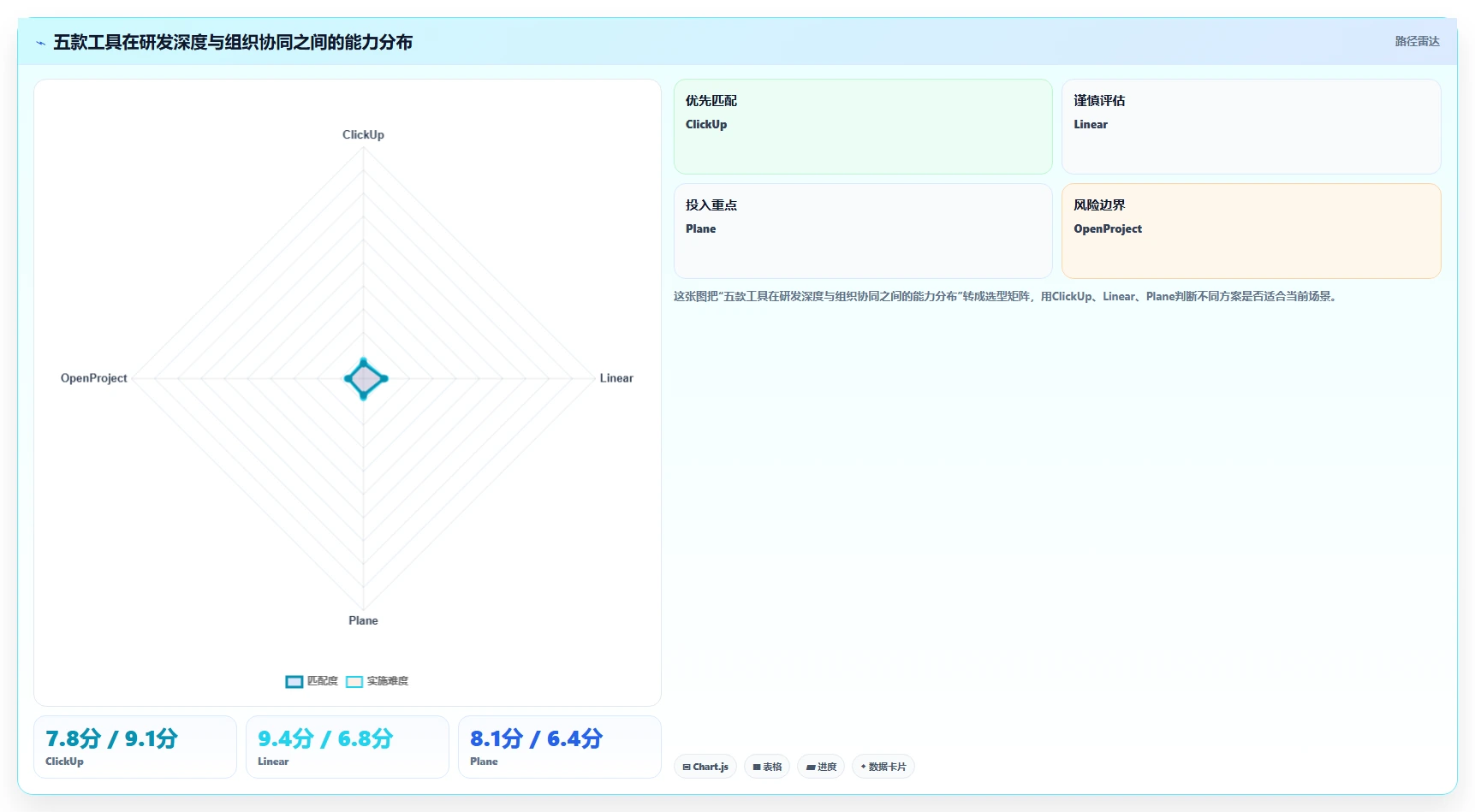Screen dimensions: 1475x812
Task: Select the 9.4分 / 6.8分 Linear score card
Action: coord(348,747)
